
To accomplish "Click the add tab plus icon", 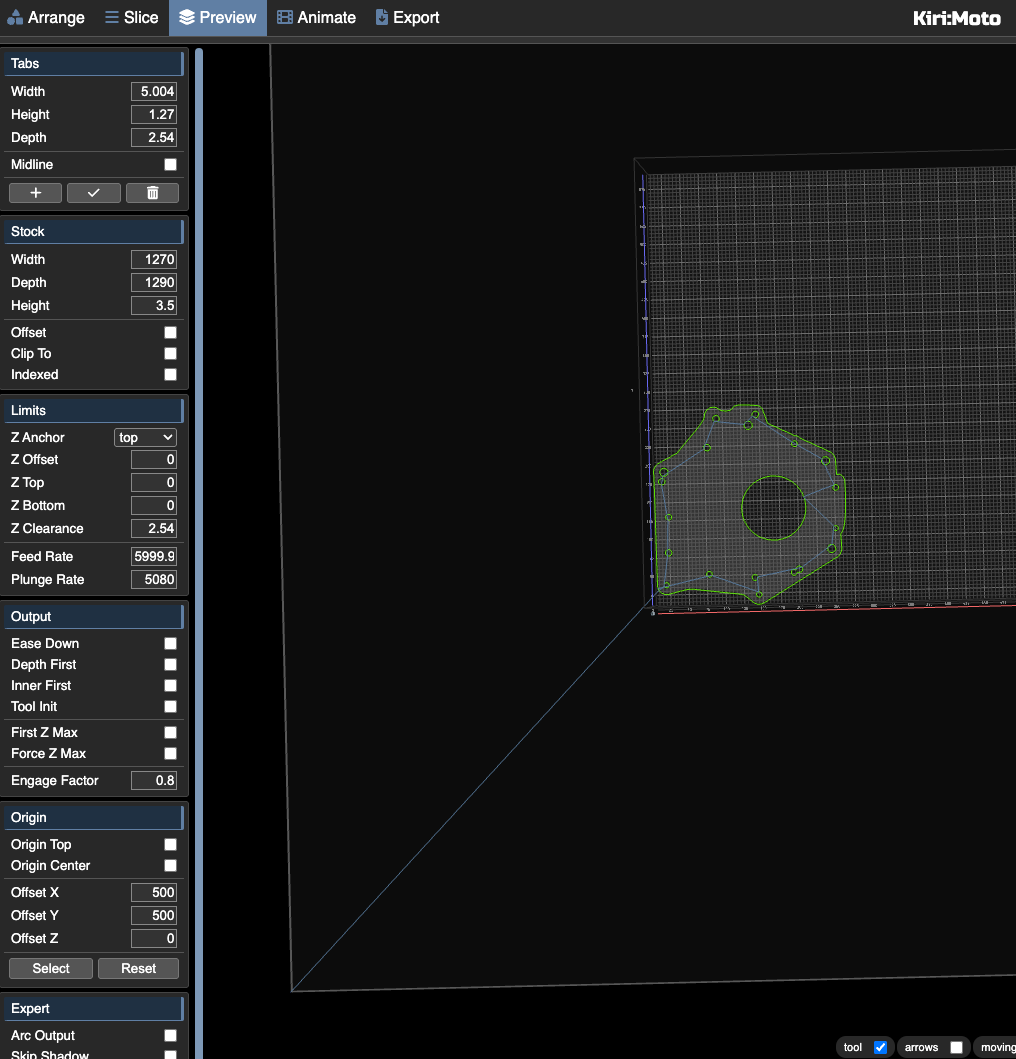I will point(35,193).
